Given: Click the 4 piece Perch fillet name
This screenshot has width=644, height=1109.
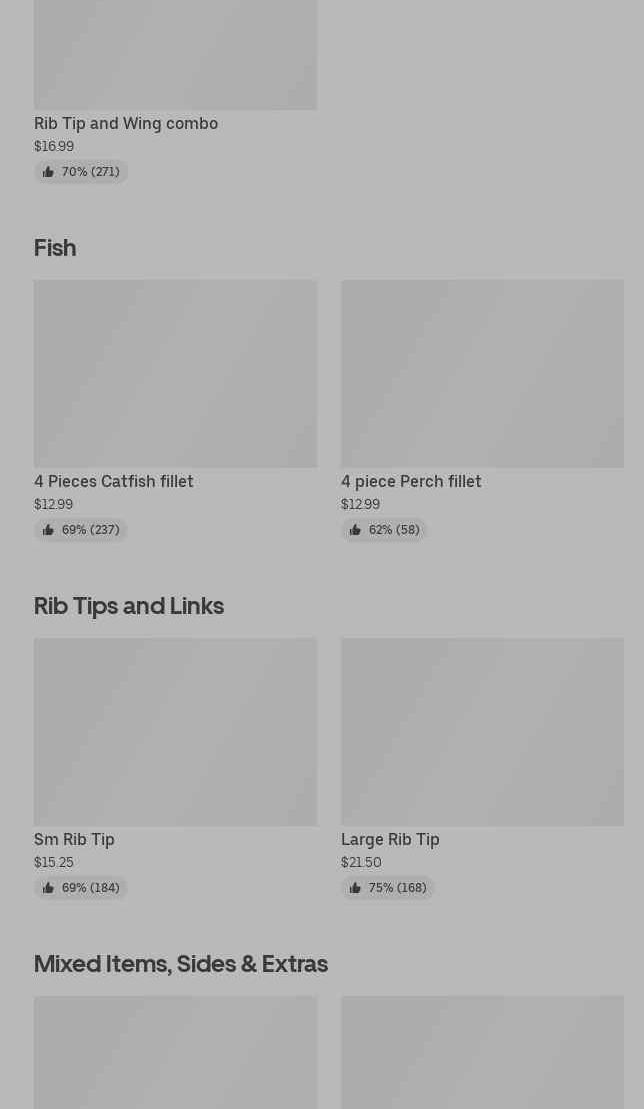Looking at the screenshot, I should 411,481.
